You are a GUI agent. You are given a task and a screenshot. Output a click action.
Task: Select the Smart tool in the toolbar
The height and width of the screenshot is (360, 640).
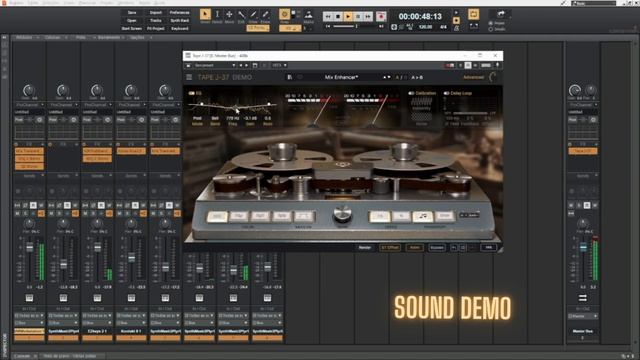(205, 15)
